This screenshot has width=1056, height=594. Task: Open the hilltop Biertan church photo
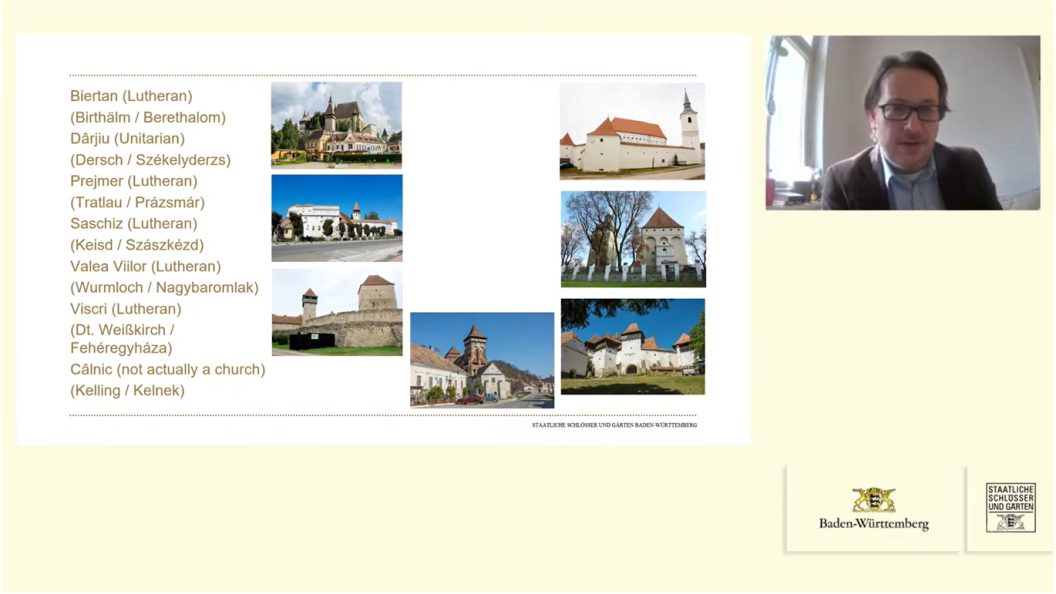pyautogui.click(x=336, y=124)
